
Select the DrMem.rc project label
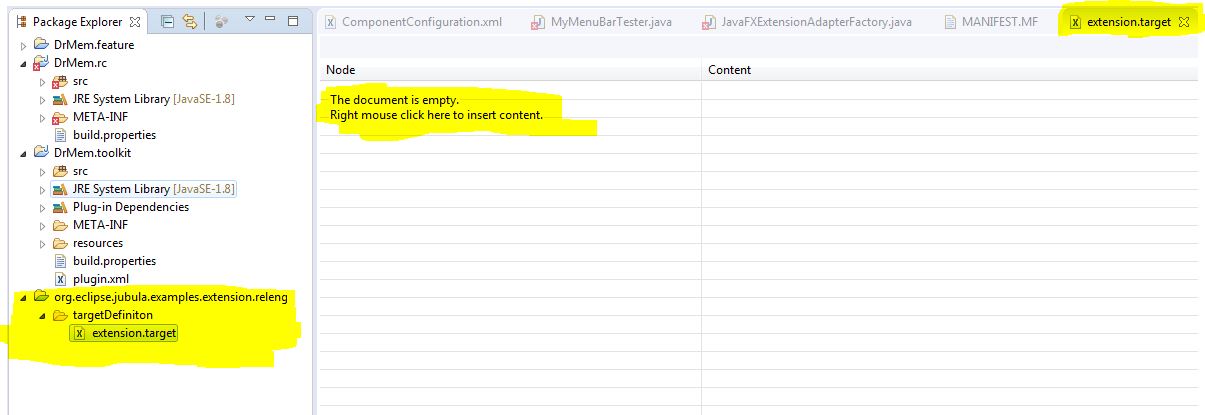[79, 63]
